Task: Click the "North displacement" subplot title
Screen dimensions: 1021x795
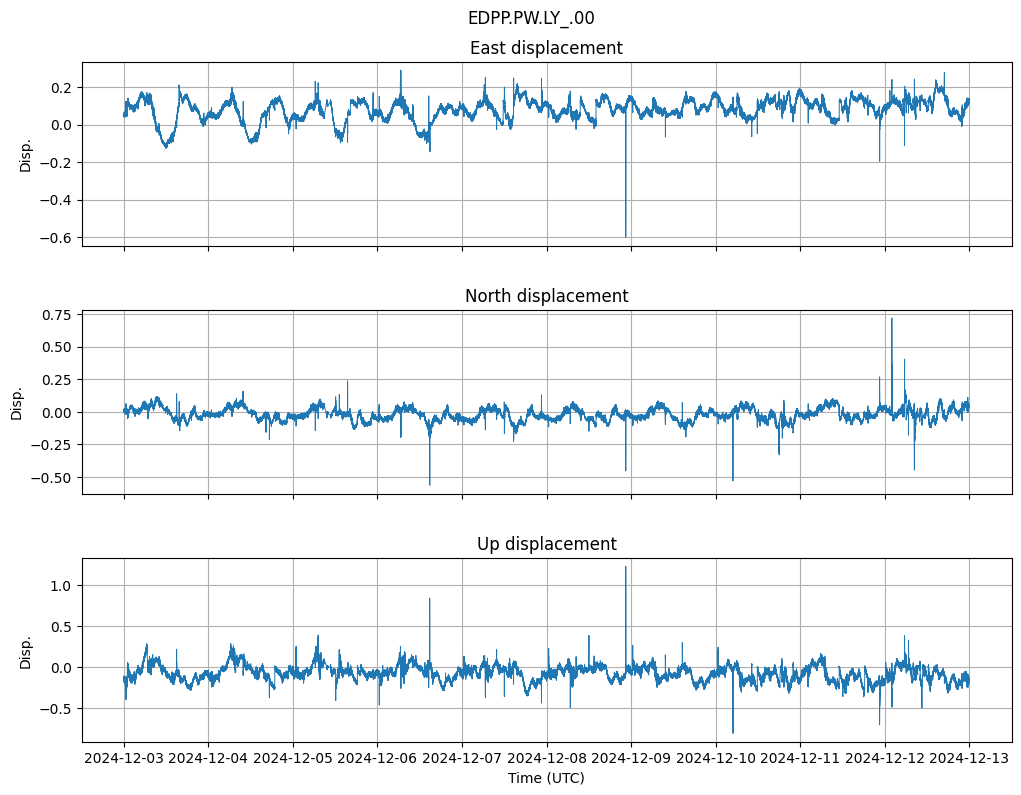Action: 546,296
